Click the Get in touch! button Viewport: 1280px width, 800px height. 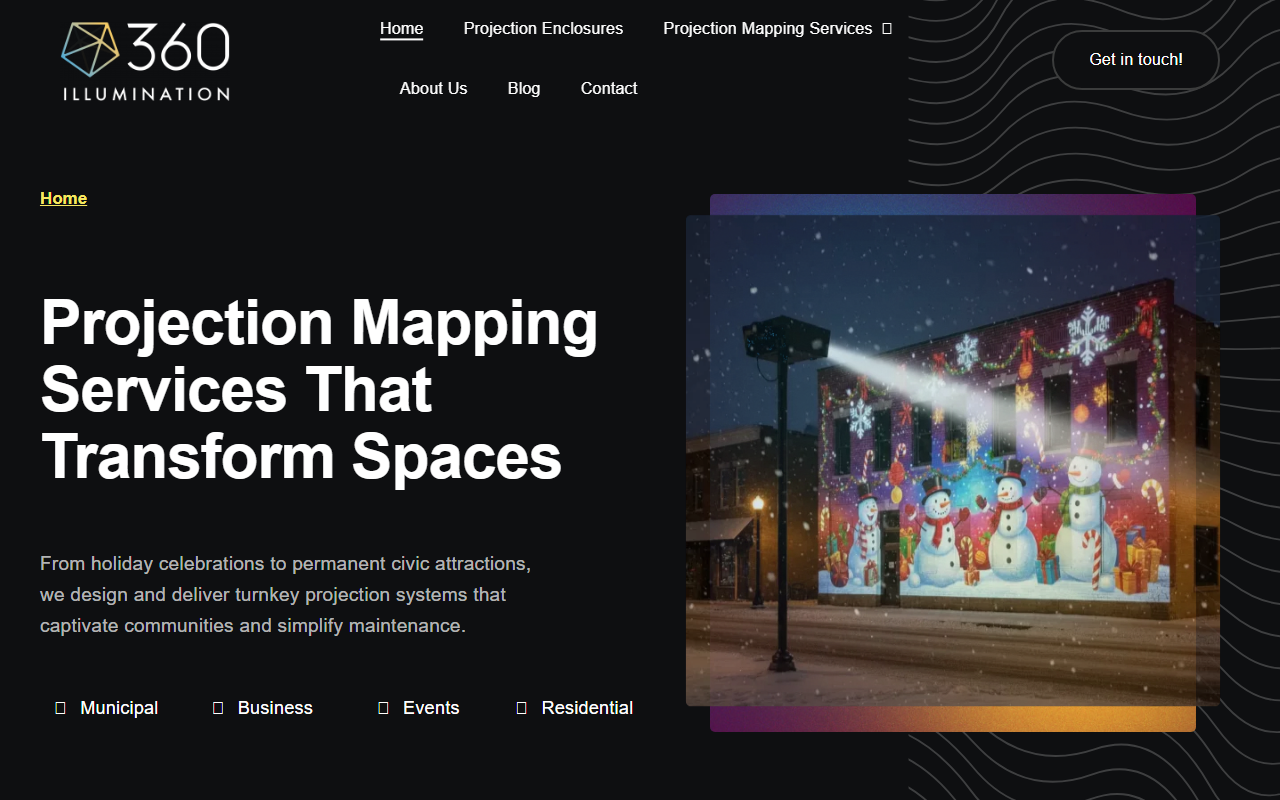pos(1136,60)
